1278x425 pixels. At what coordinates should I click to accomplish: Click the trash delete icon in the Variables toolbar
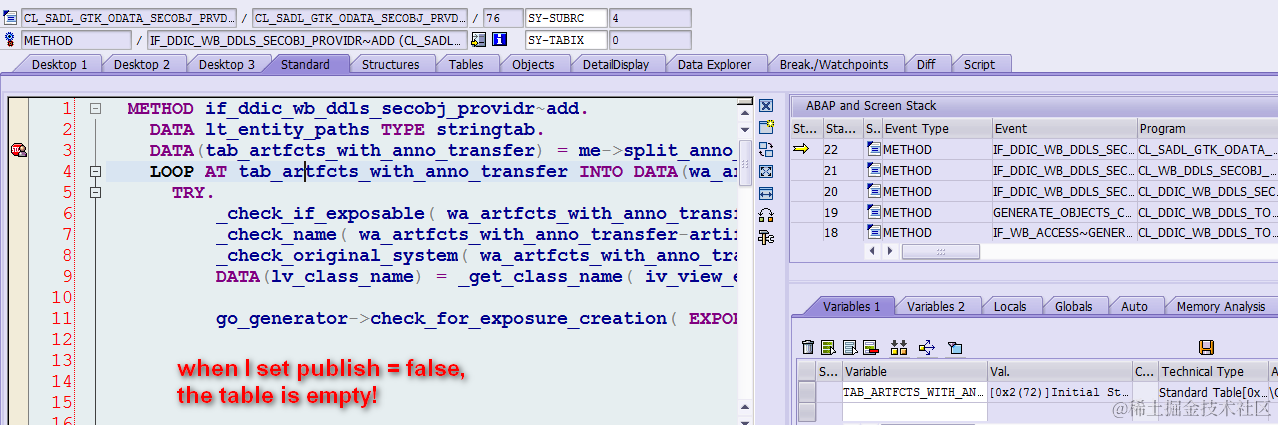(808, 347)
